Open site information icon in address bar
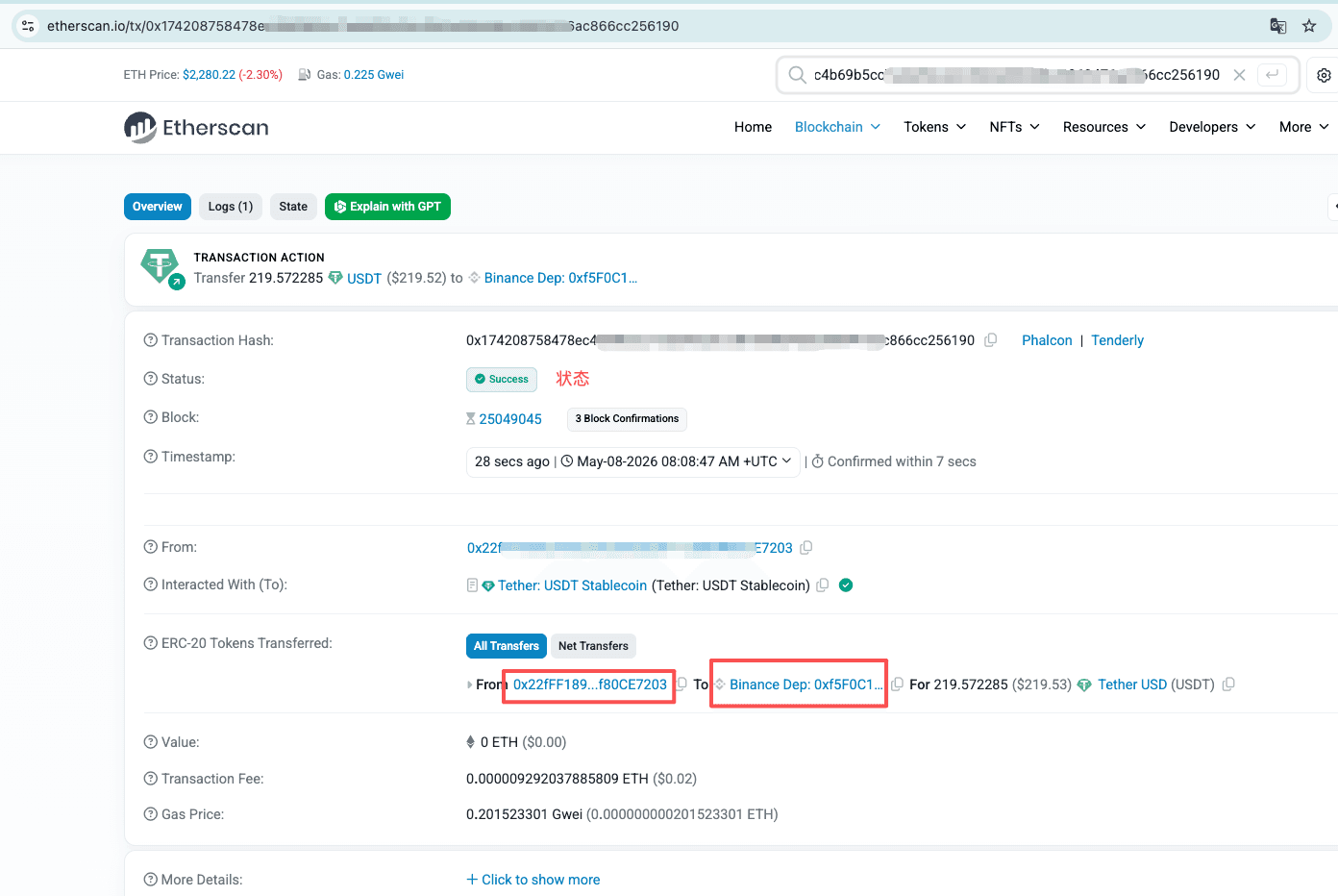Screen dimensions: 1338x896 28,26
